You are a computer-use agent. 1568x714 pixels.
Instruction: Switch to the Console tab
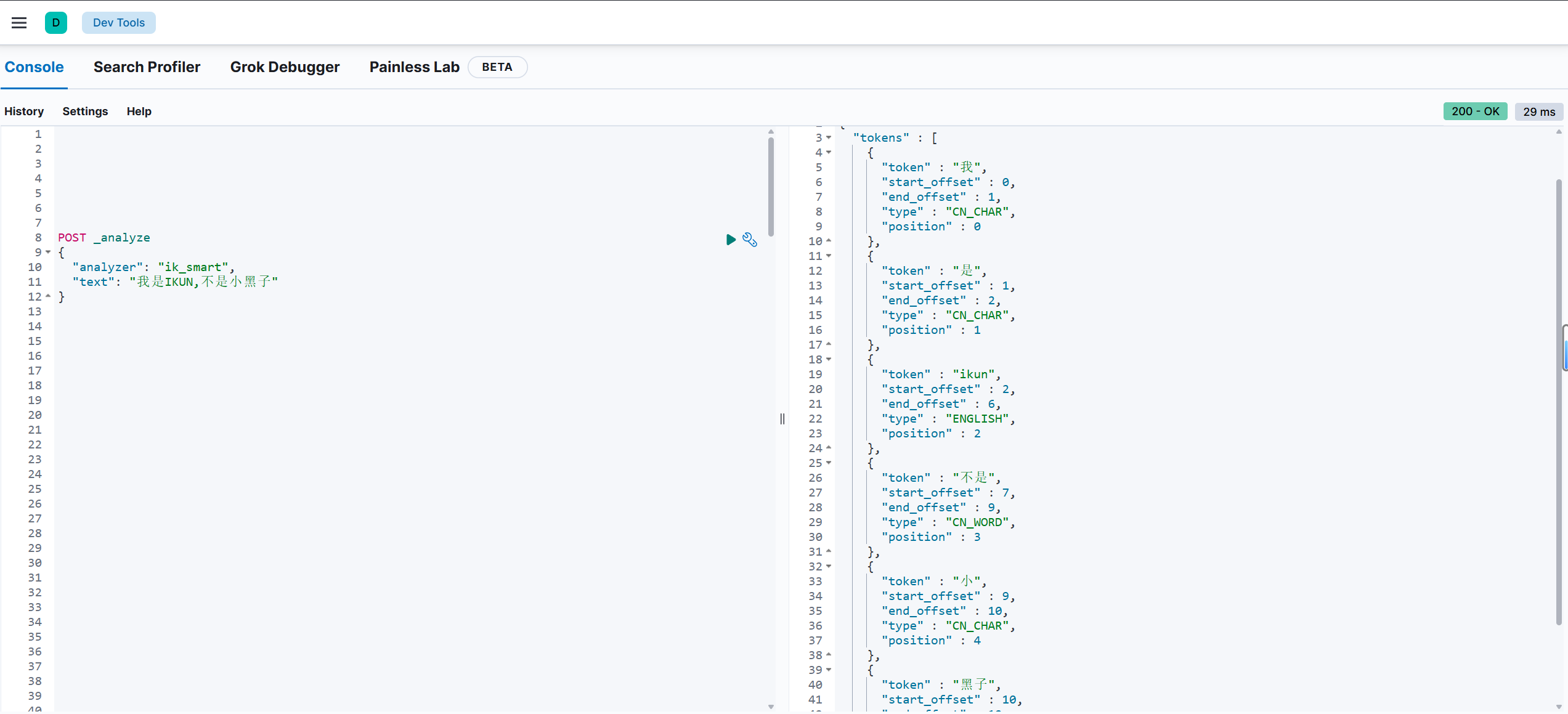point(35,67)
